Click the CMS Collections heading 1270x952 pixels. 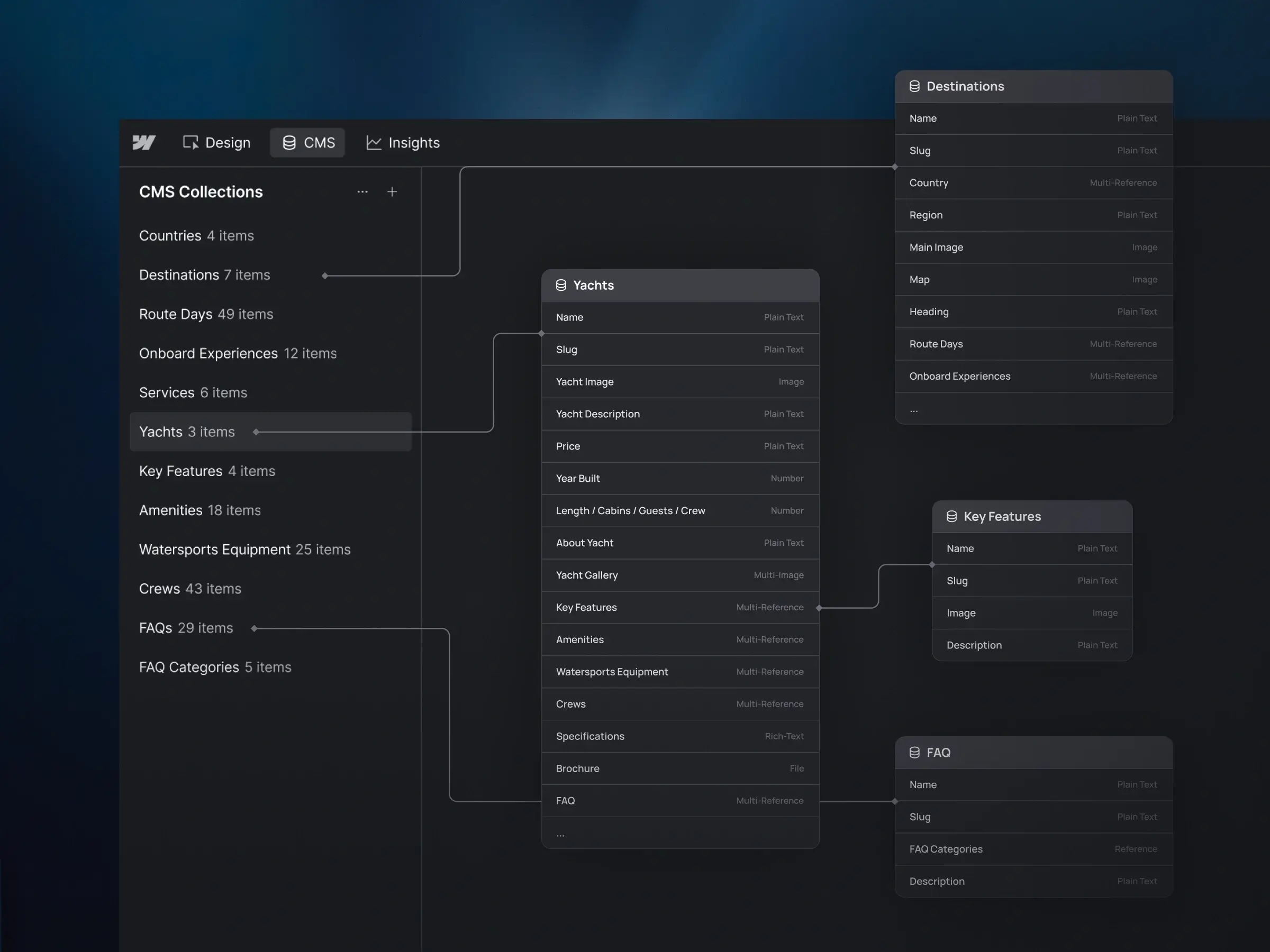coord(201,191)
